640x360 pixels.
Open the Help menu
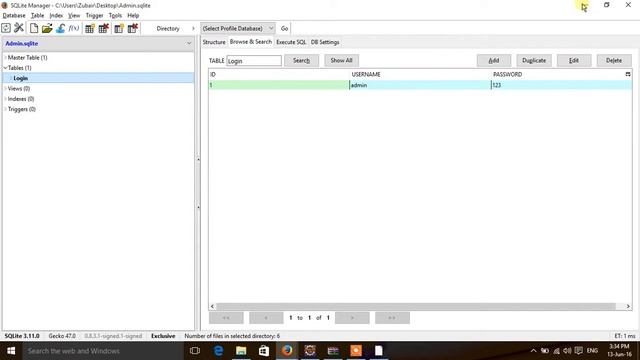tap(133, 16)
